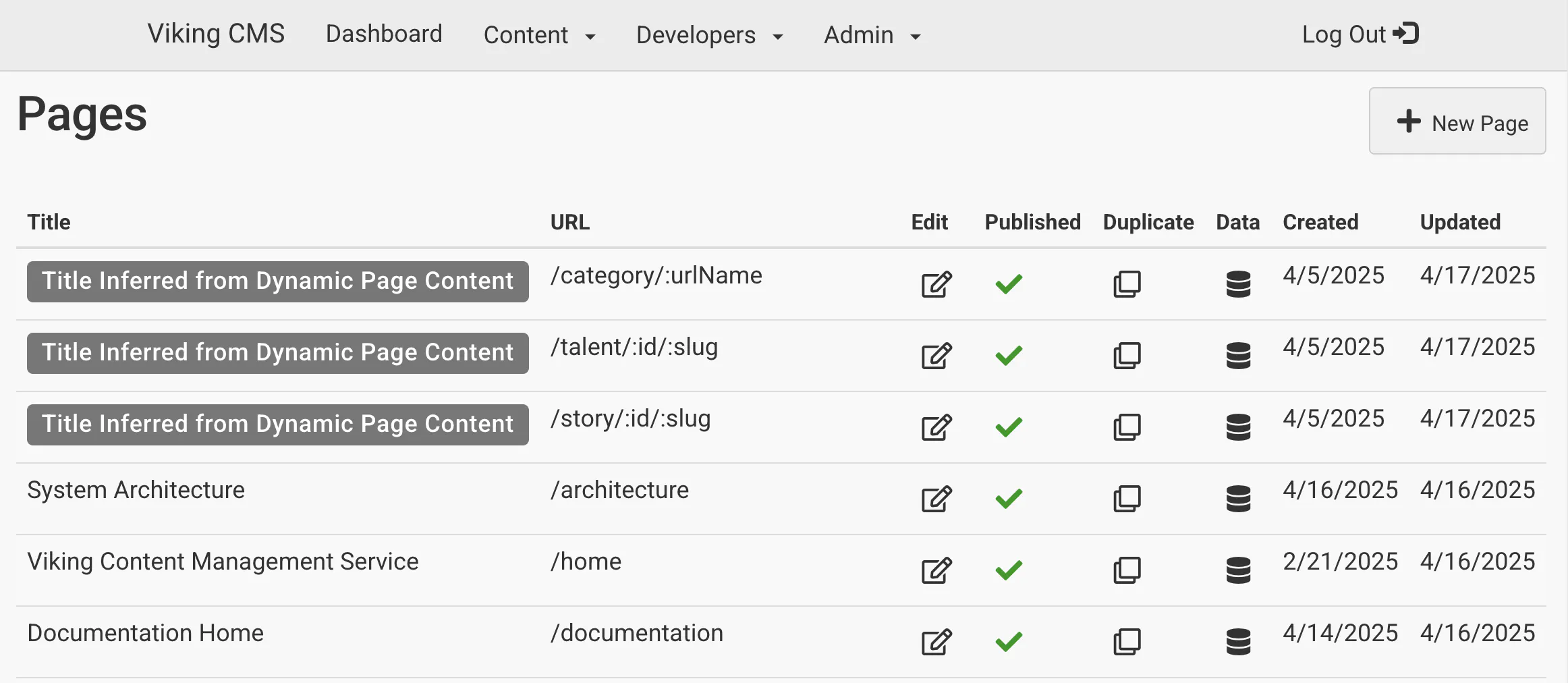
Task: Duplicate the Documentation Home page
Action: tap(1126, 642)
